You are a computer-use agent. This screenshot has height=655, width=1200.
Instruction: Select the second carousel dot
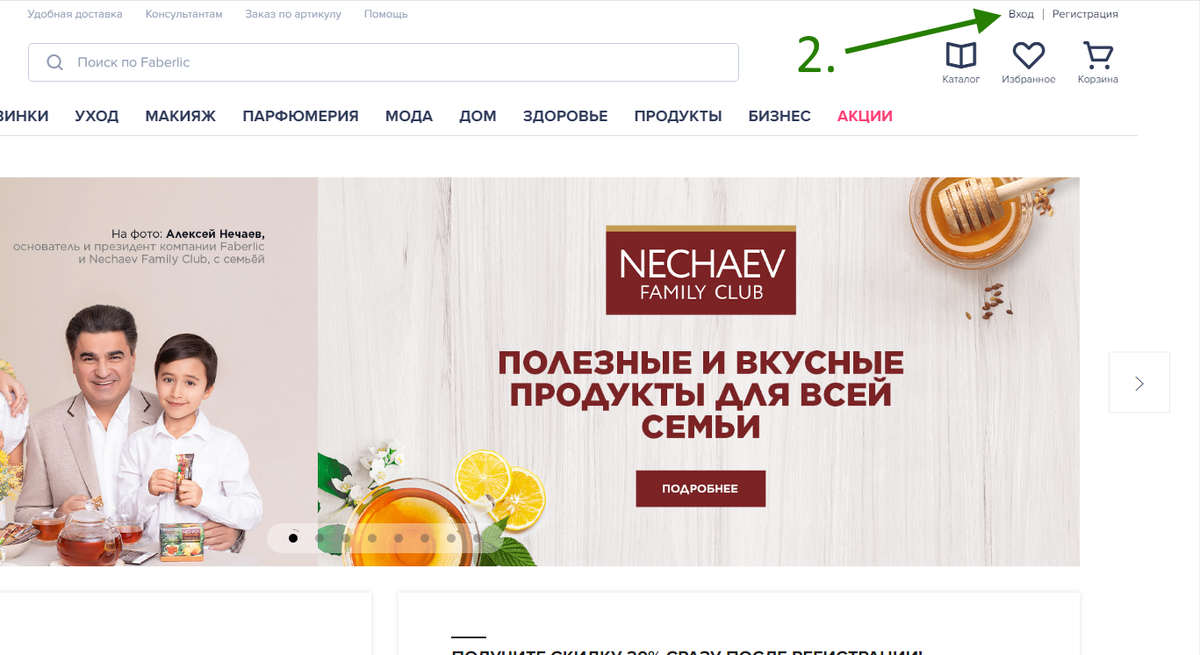[x=320, y=538]
